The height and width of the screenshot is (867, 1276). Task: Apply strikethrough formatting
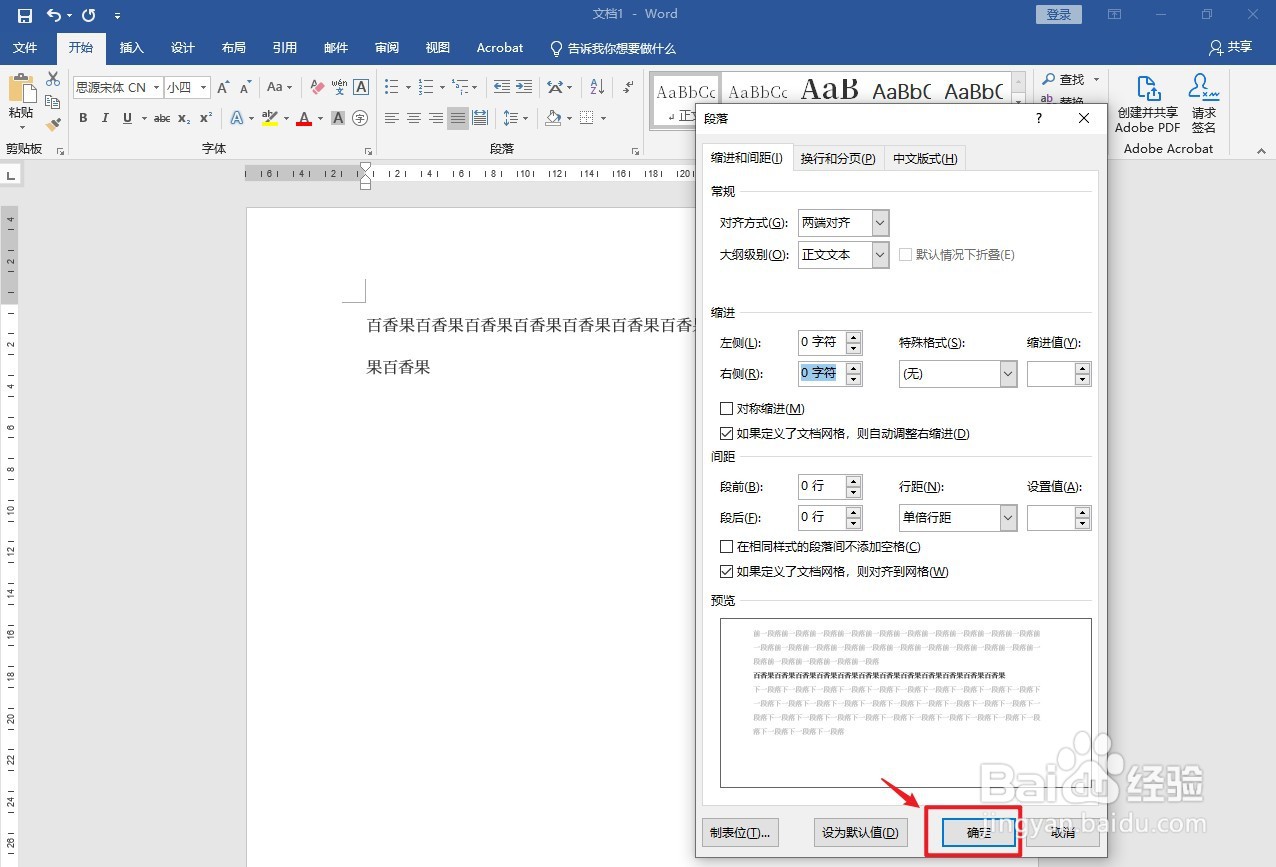coord(162,118)
